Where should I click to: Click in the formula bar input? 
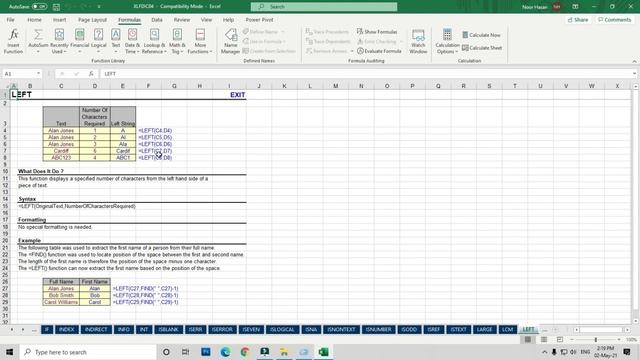click(x=365, y=73)
